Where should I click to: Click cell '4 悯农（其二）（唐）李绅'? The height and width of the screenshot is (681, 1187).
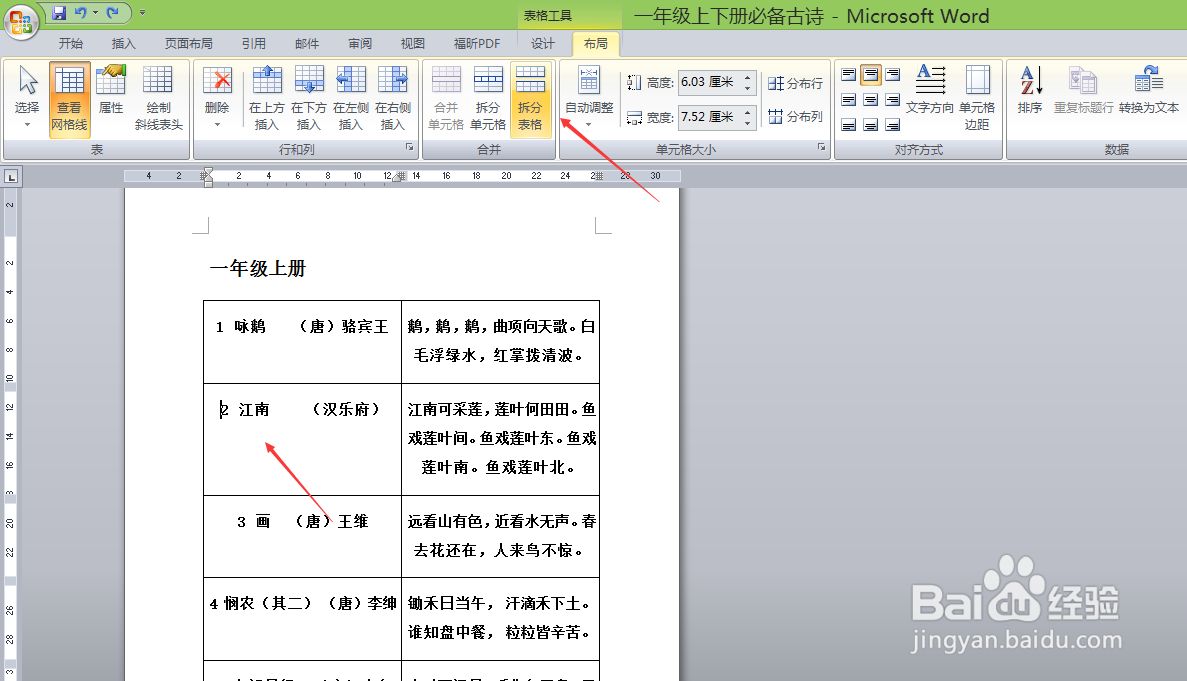pos(302,619)
